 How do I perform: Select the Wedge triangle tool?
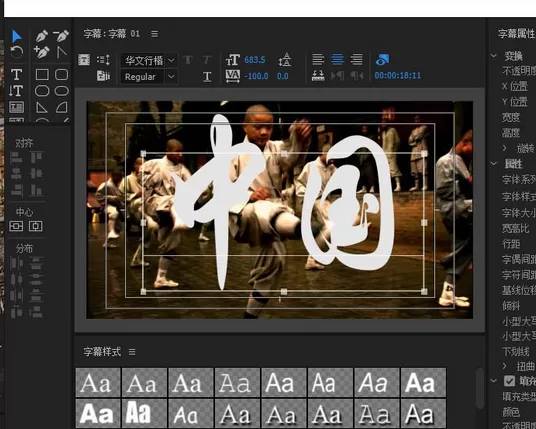point(42,107)
